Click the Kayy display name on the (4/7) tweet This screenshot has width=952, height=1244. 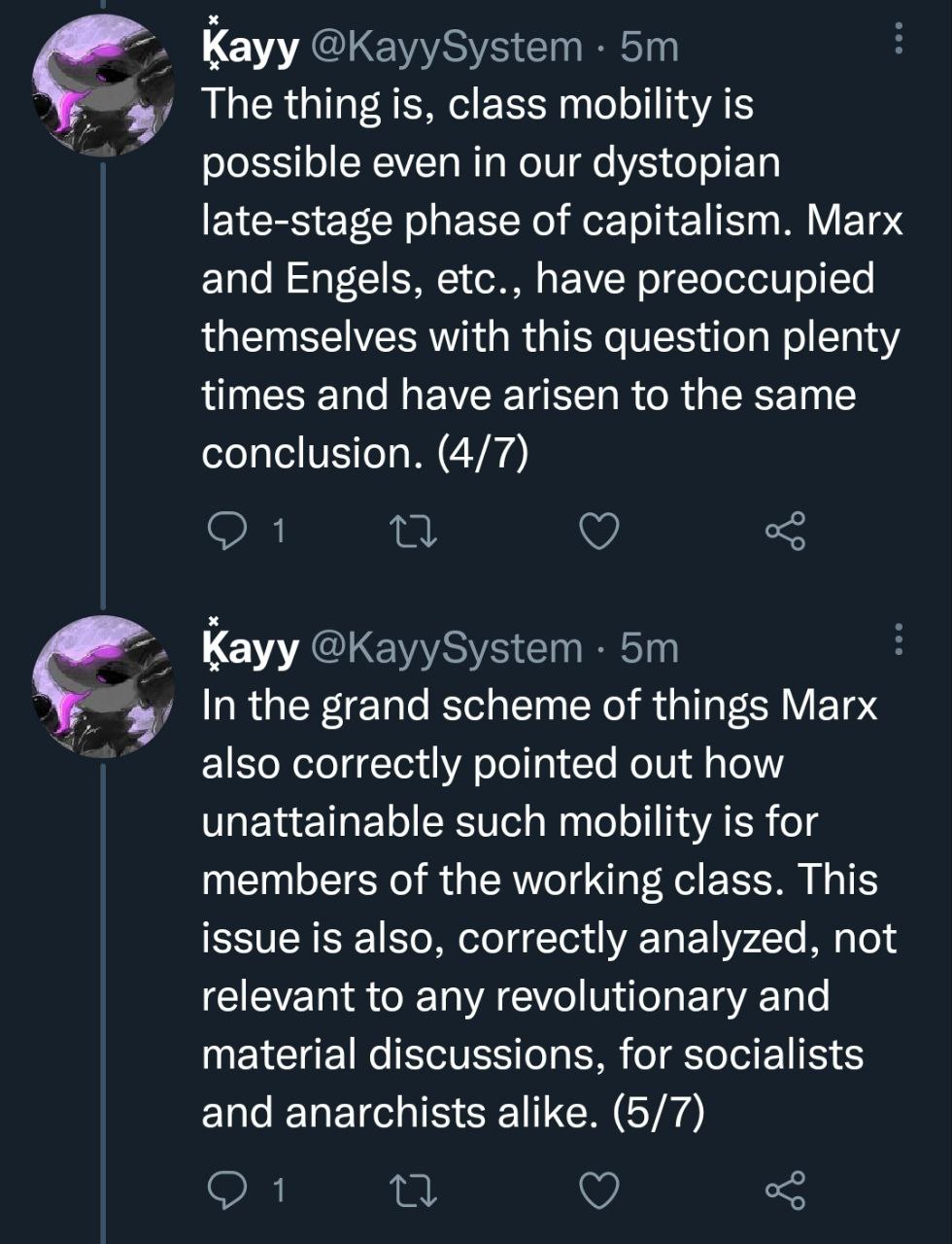(249, 48)
